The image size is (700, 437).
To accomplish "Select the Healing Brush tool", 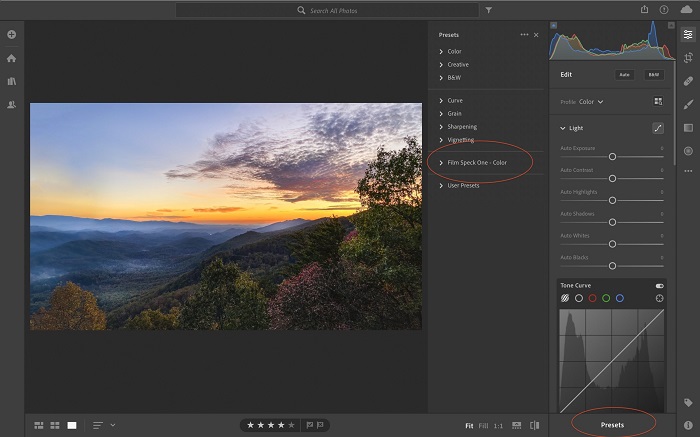I will click(x=688, y=81).
